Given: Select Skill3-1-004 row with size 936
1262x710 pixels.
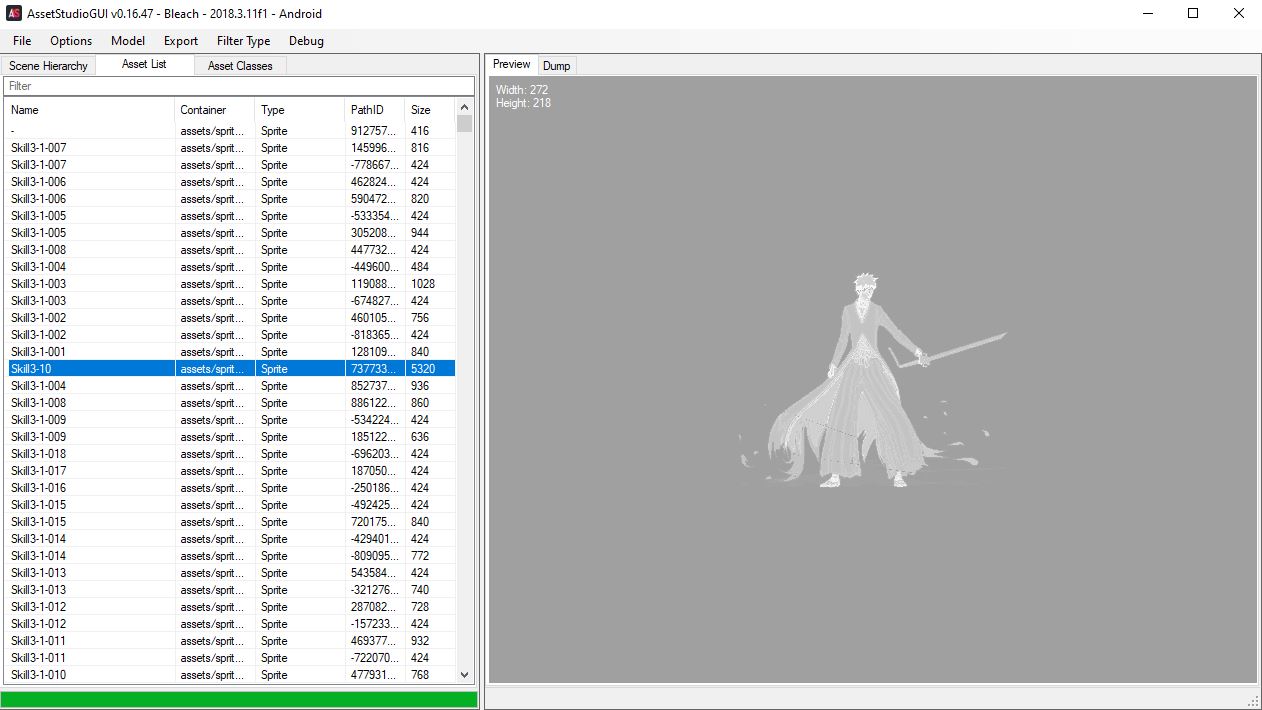Looking at the screenshot, I should click(231, 386).
